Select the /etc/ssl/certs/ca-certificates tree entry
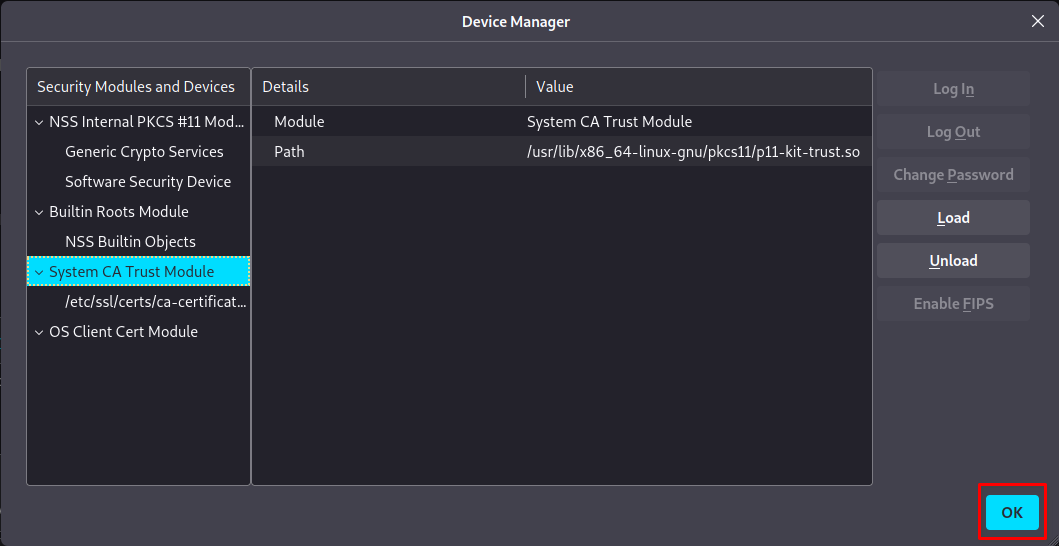The image size is (1059, 546). coord(155,302)
